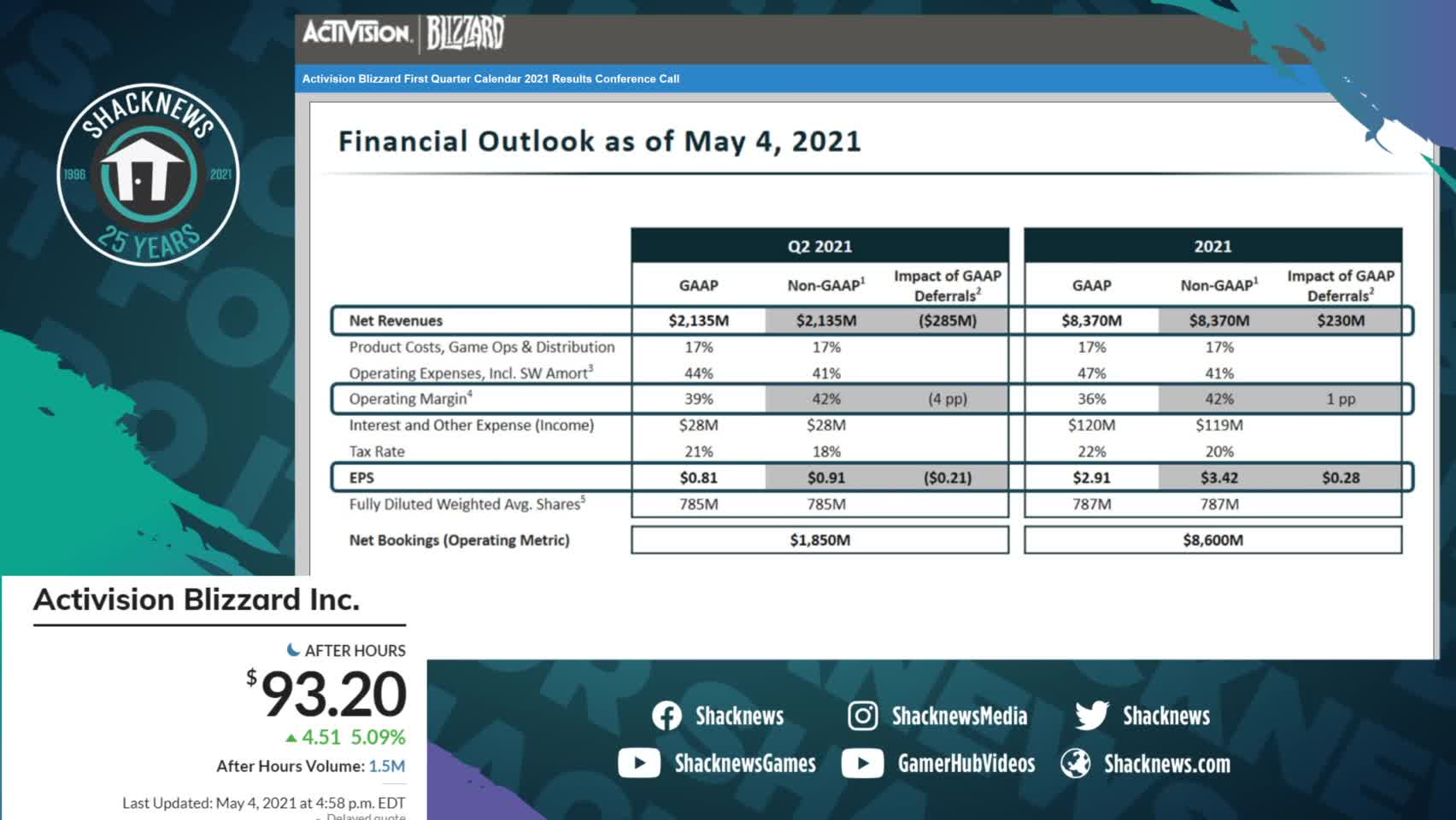Screen dimensions: 1456x820
Task: Select the Net Revenues row label
Action: (396, 320)
